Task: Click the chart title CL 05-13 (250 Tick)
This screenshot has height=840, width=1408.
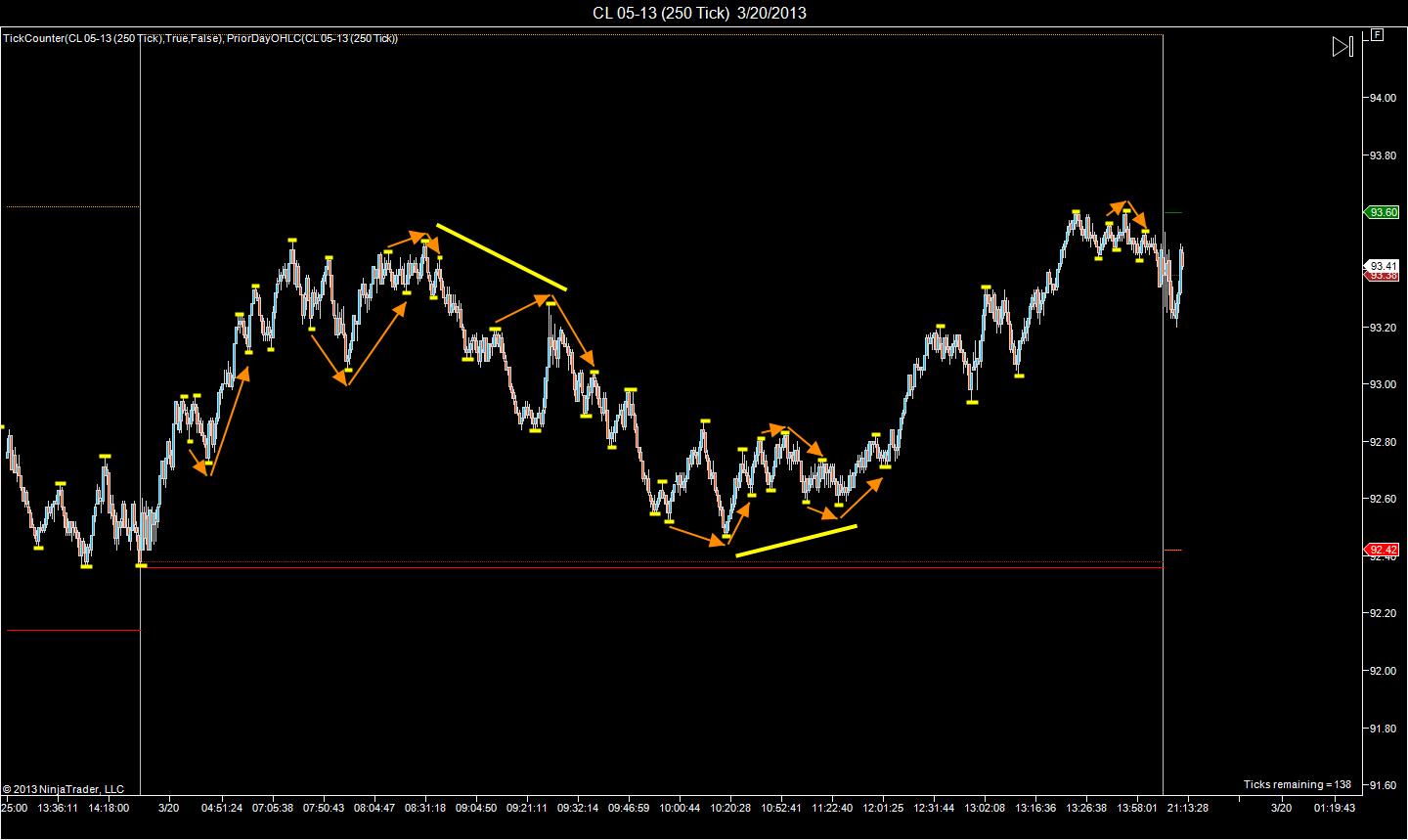Action: pos(661,13)
